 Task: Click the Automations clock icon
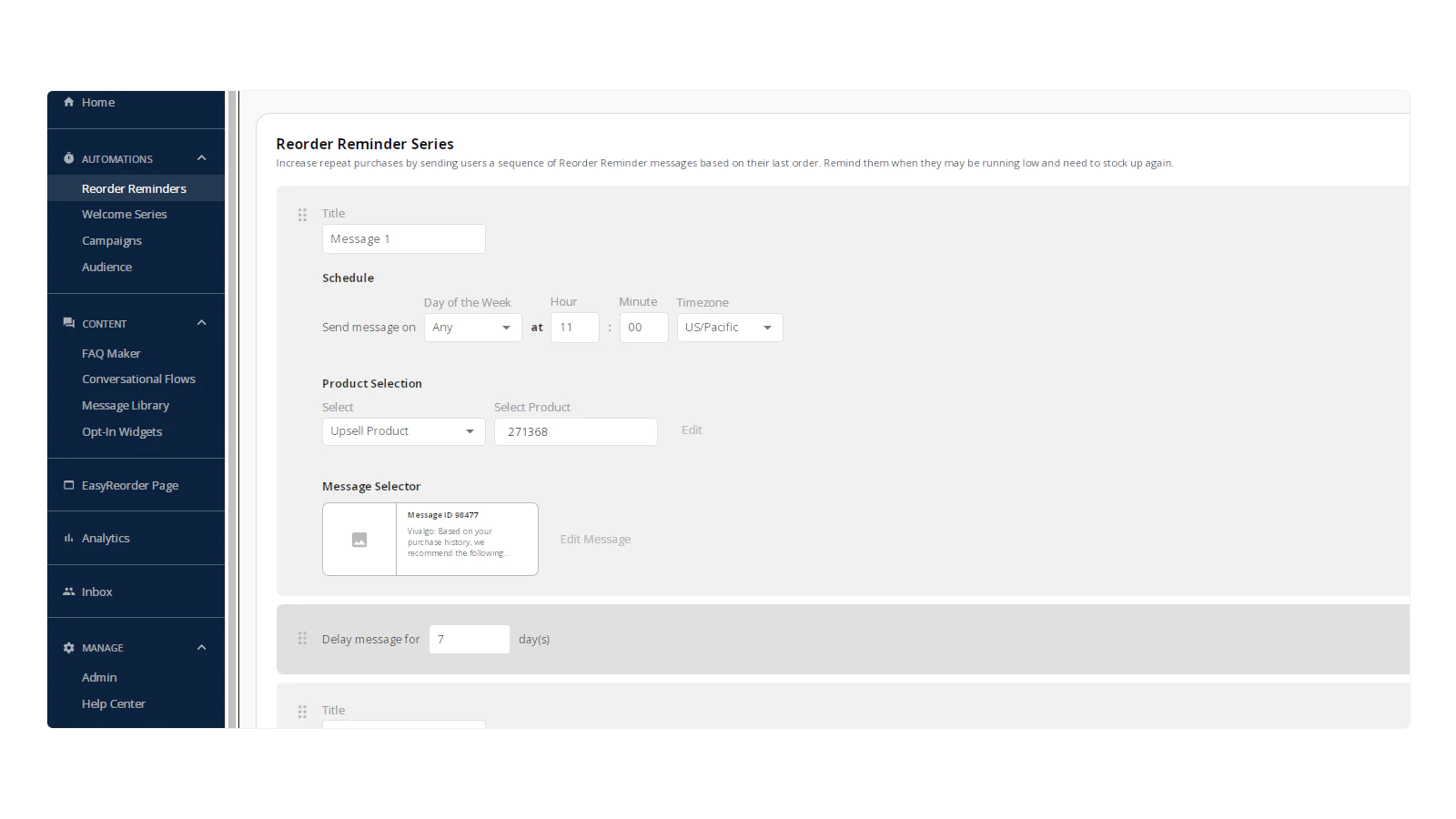point(69,158)
